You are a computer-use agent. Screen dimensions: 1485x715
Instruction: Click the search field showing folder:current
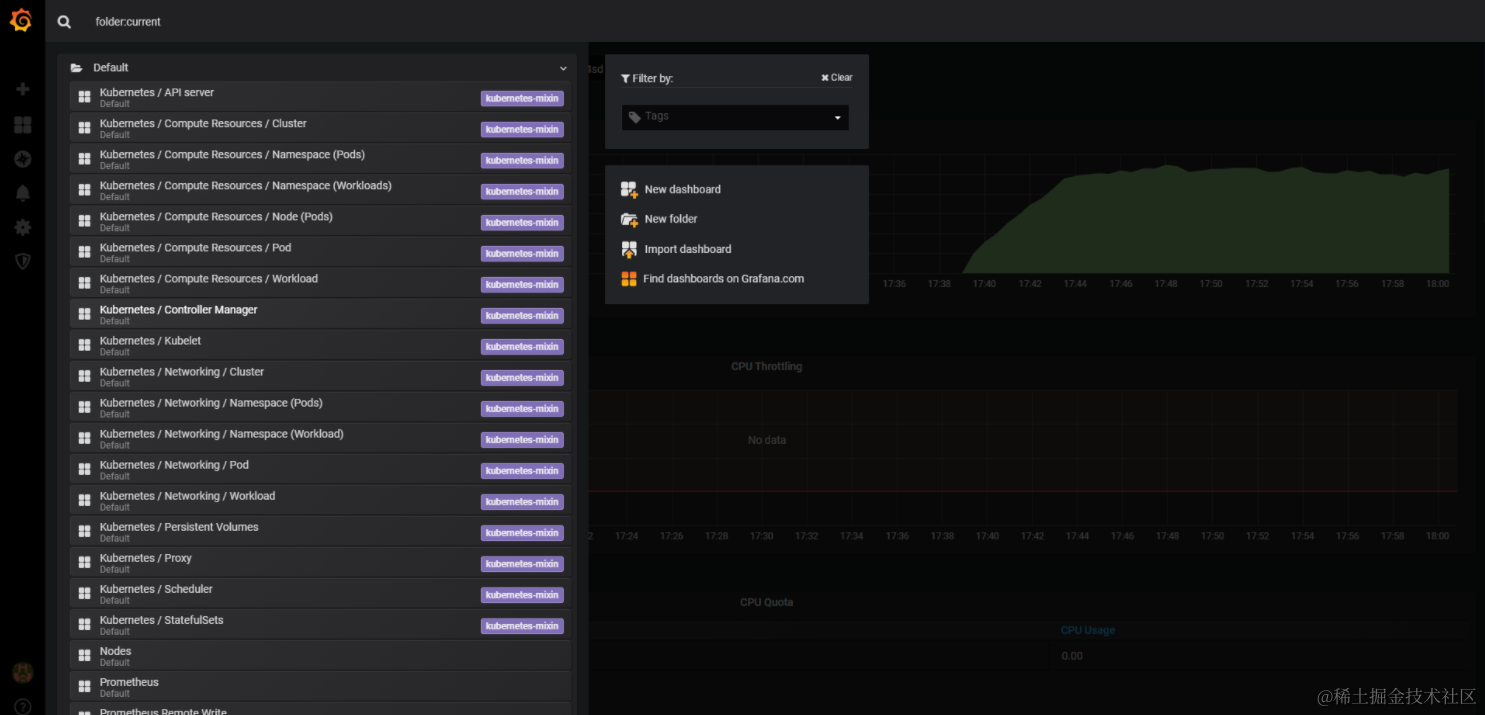(128, 22)
